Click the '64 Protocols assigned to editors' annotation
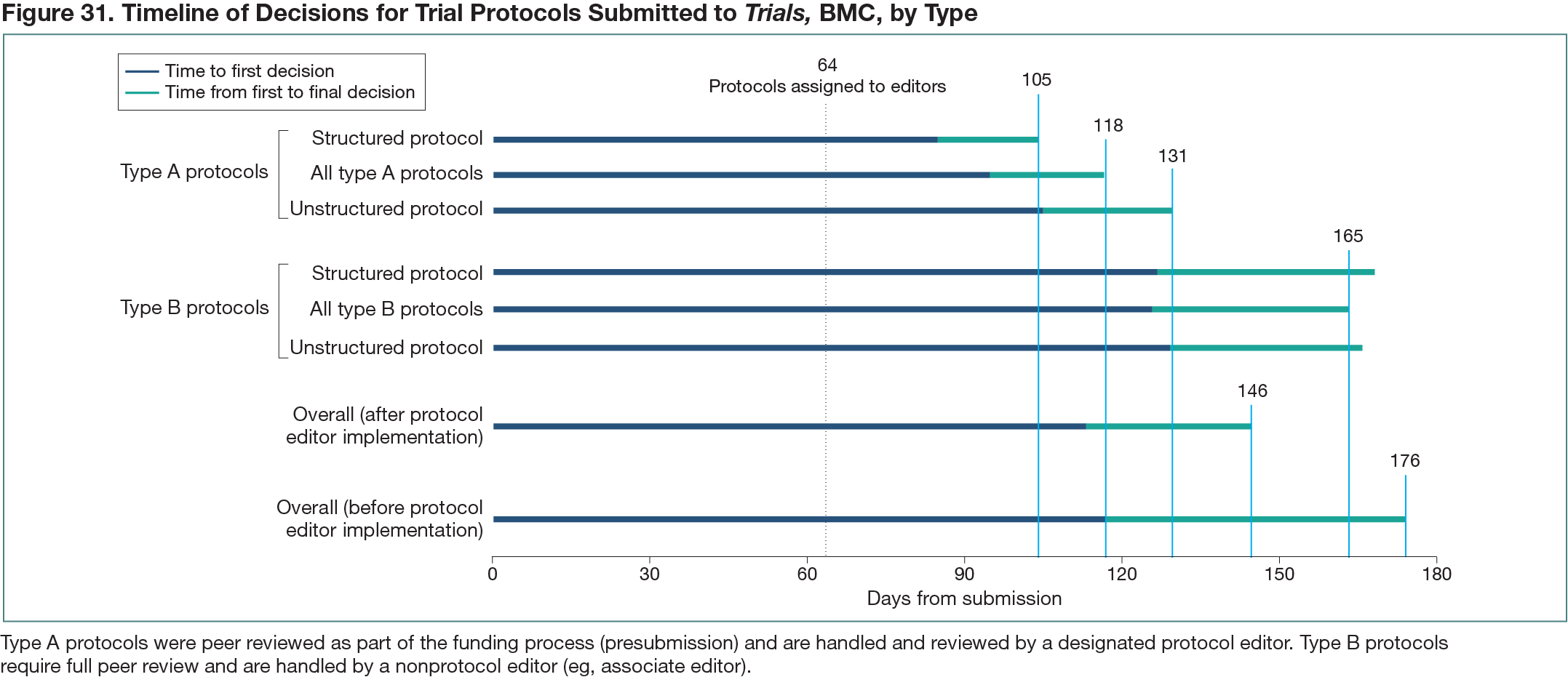This screenshot has width=1568, height=677. pos(827,76)
